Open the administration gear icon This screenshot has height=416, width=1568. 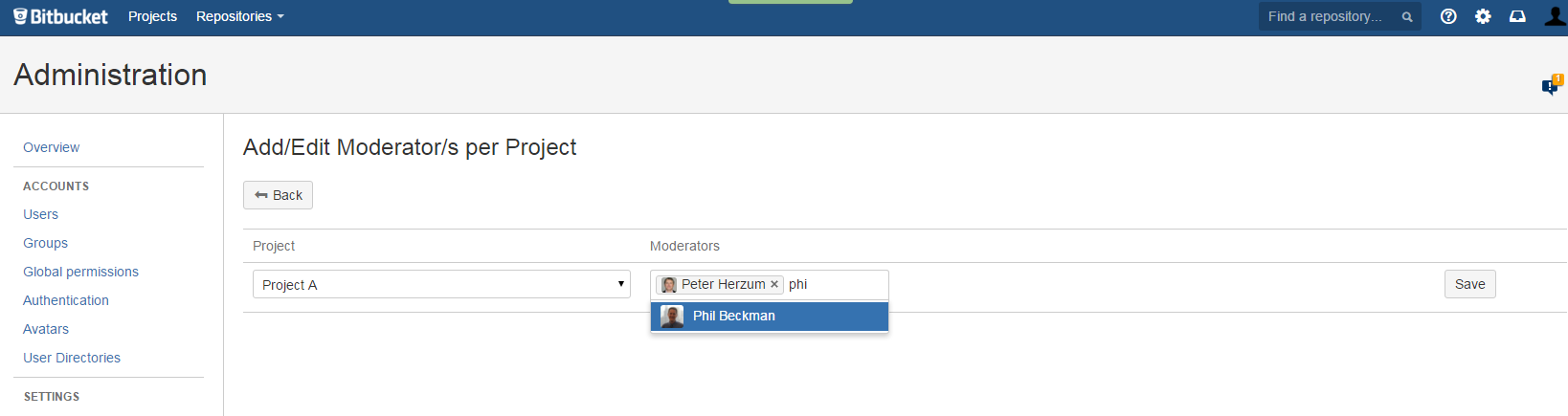(x=1483, y=16)
